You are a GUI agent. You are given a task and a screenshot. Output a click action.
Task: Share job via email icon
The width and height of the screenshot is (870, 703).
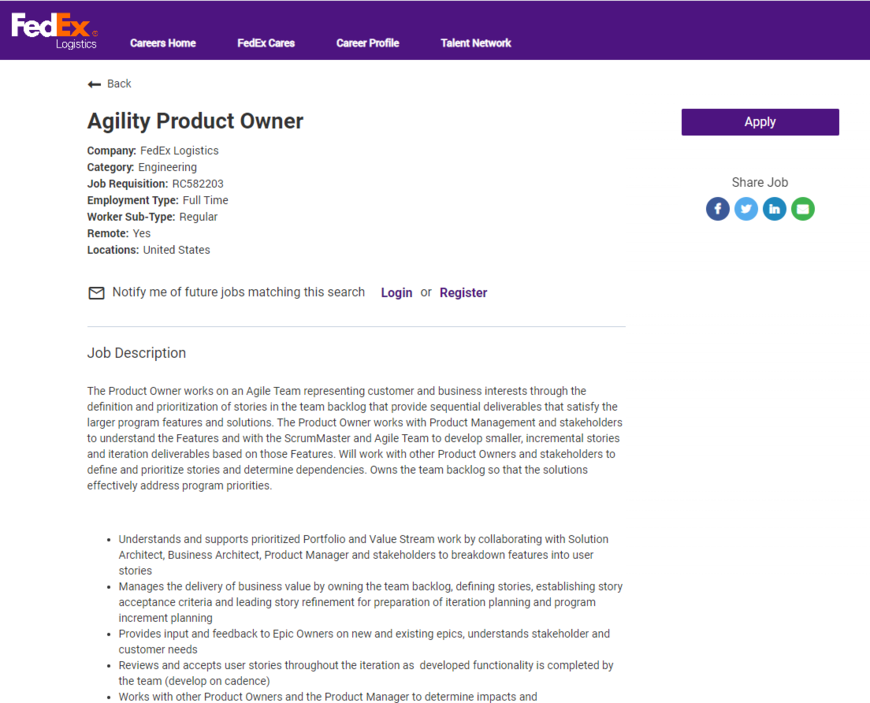coord(802,209)
